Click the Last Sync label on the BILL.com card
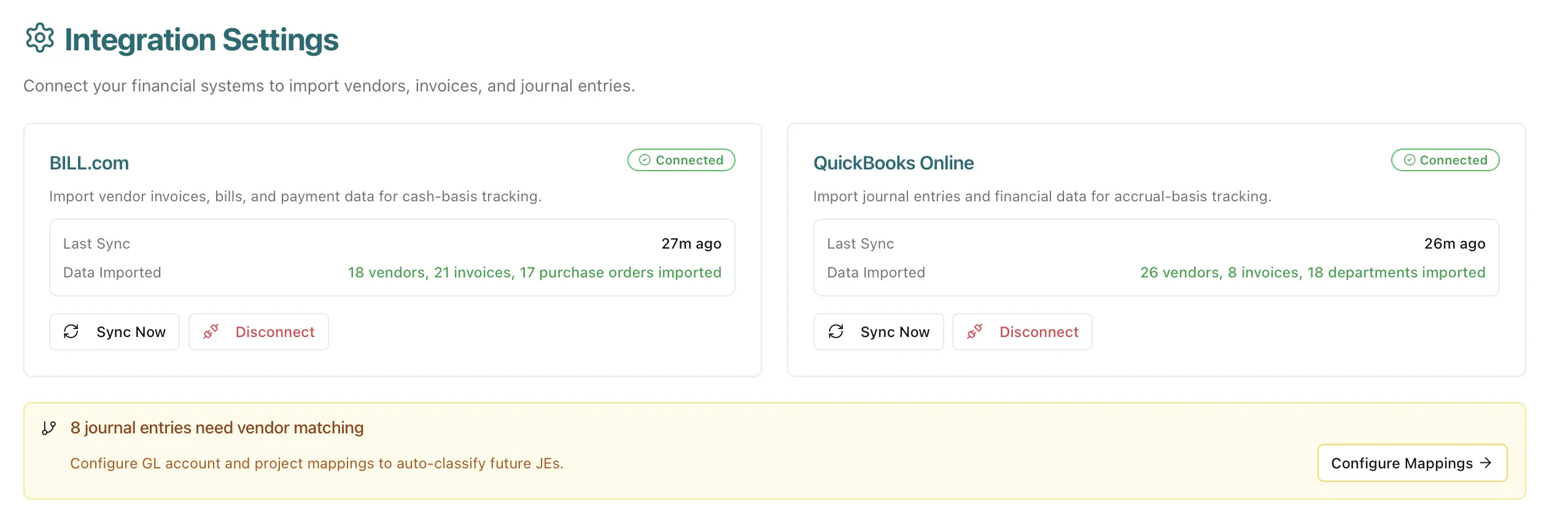 96,244
